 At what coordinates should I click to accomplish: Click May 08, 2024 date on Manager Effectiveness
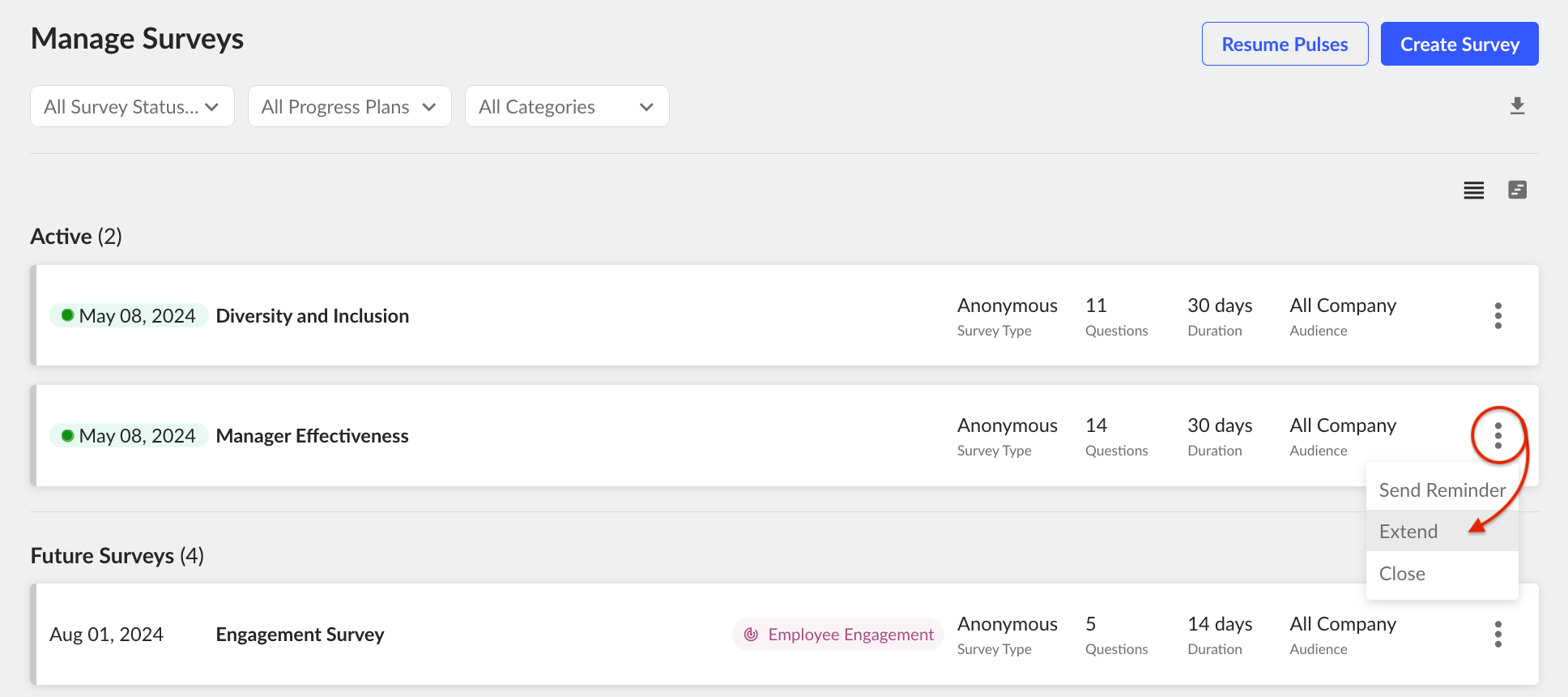[130, 435]
